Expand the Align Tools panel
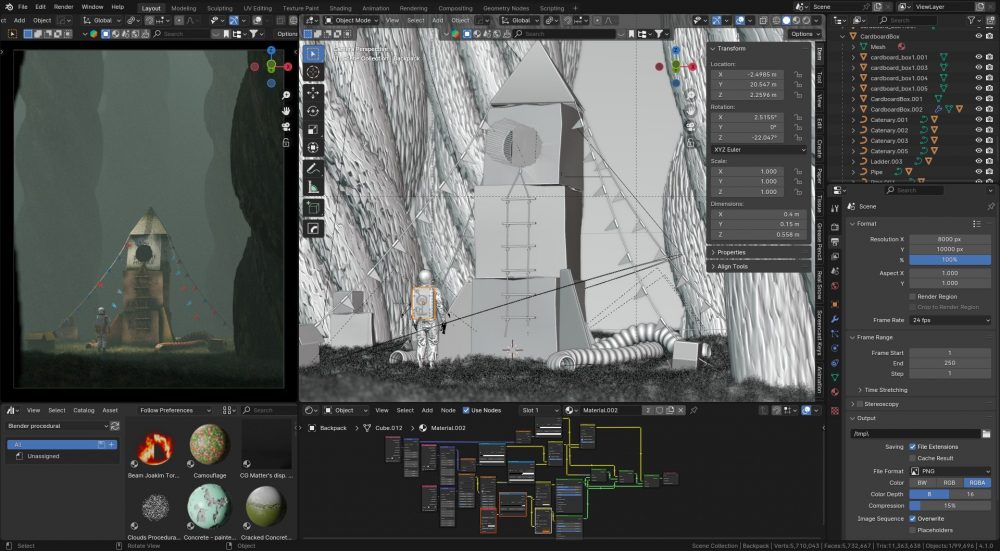This screenshot has width=1000, height=551. pyautogui.click(x=732, y=267)
